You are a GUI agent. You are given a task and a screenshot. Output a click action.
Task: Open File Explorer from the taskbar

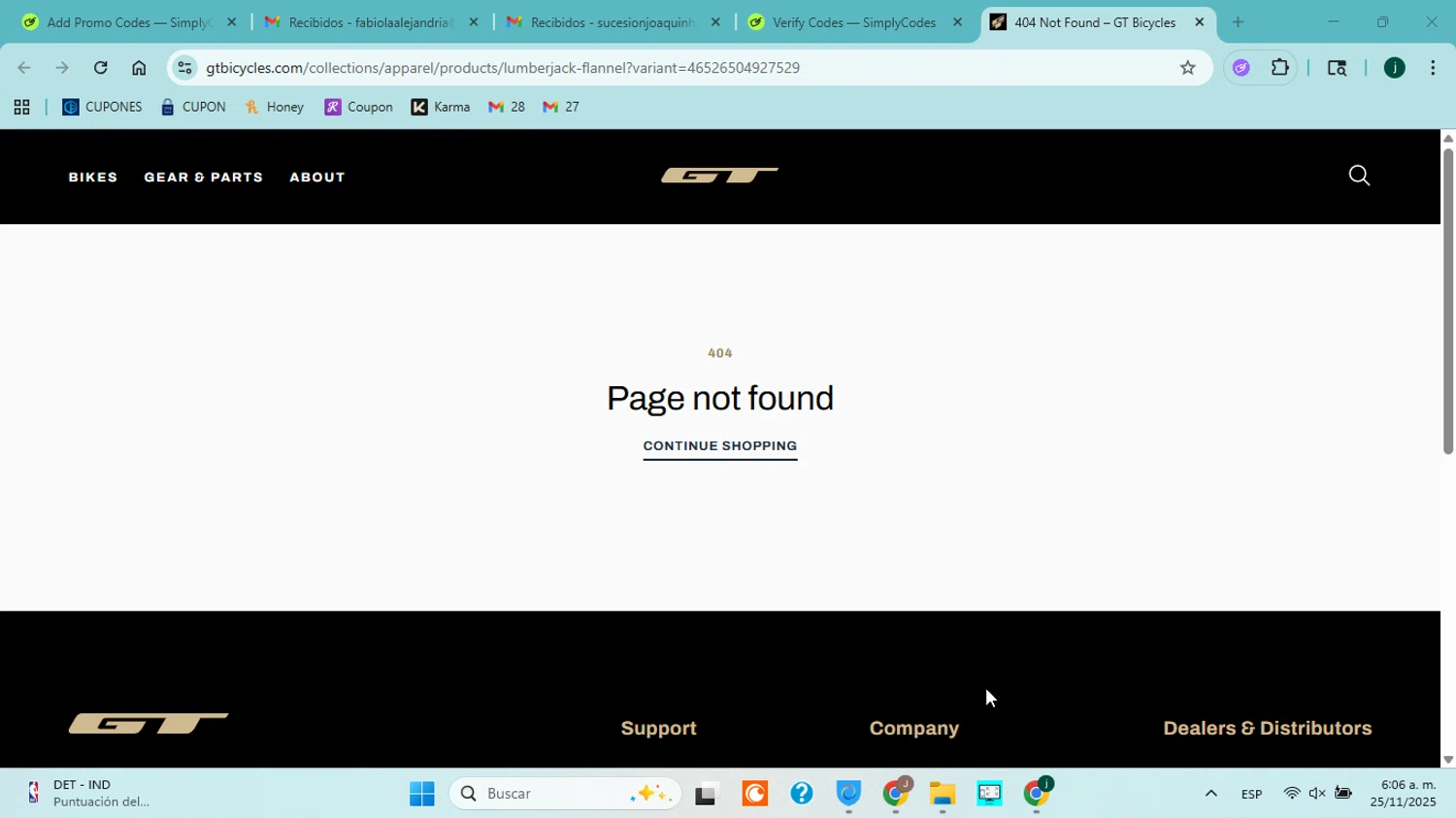click(x=943, y=794)
